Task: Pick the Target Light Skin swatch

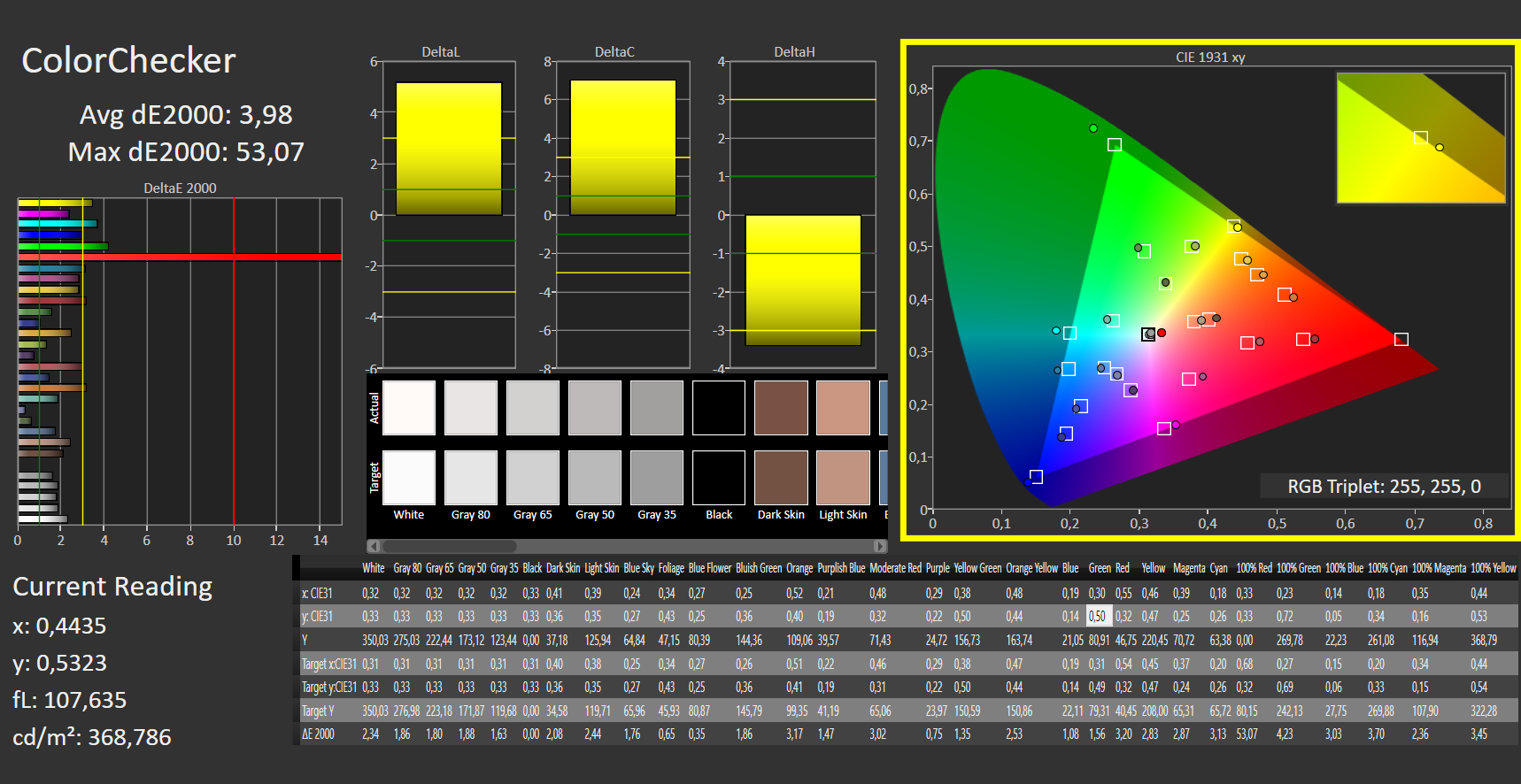Action: [843, 478]
